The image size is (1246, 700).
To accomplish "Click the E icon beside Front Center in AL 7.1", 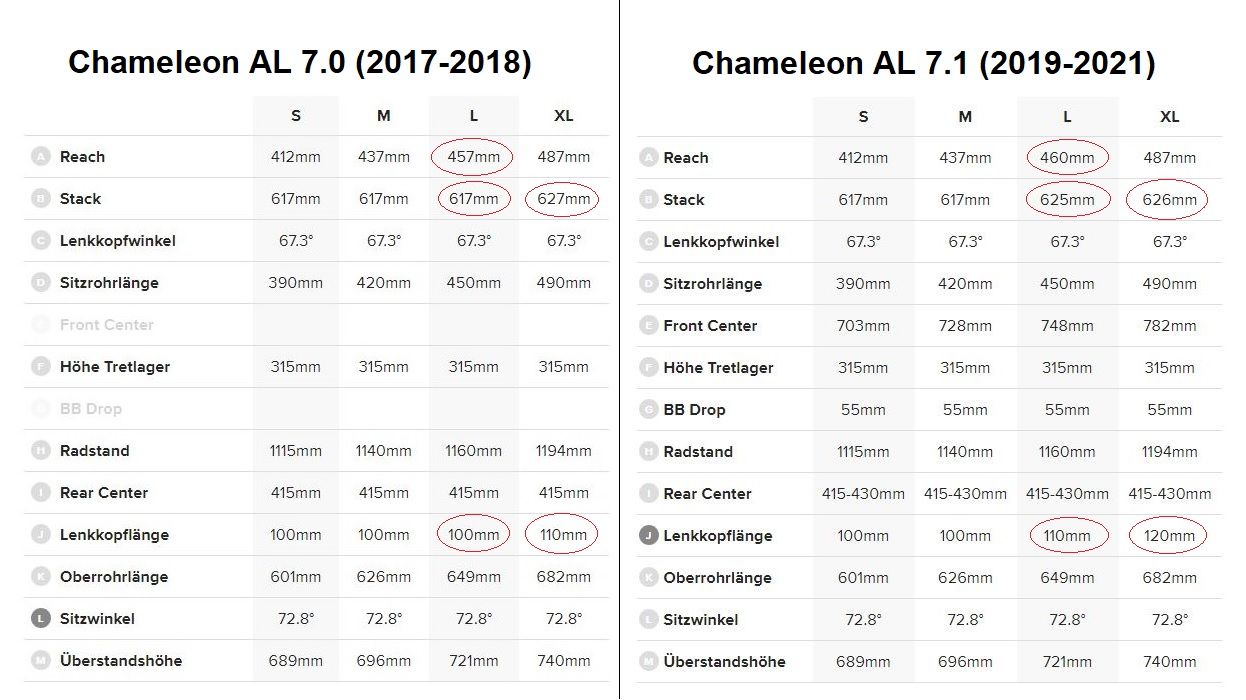I will pyautogui.click(x=648, y=326).
